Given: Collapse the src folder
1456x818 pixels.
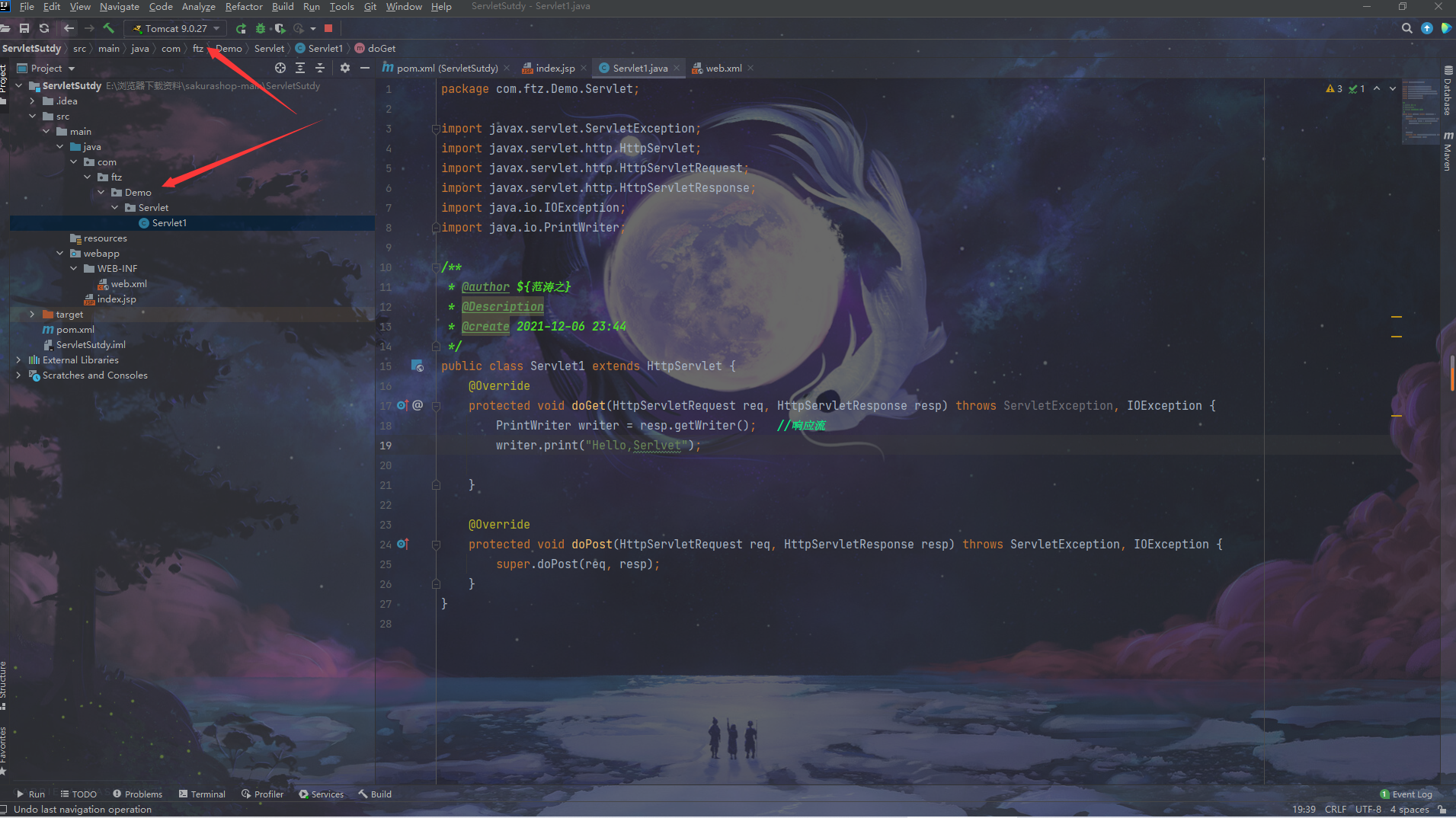Looking at the screenshot, I should (32, 116).
